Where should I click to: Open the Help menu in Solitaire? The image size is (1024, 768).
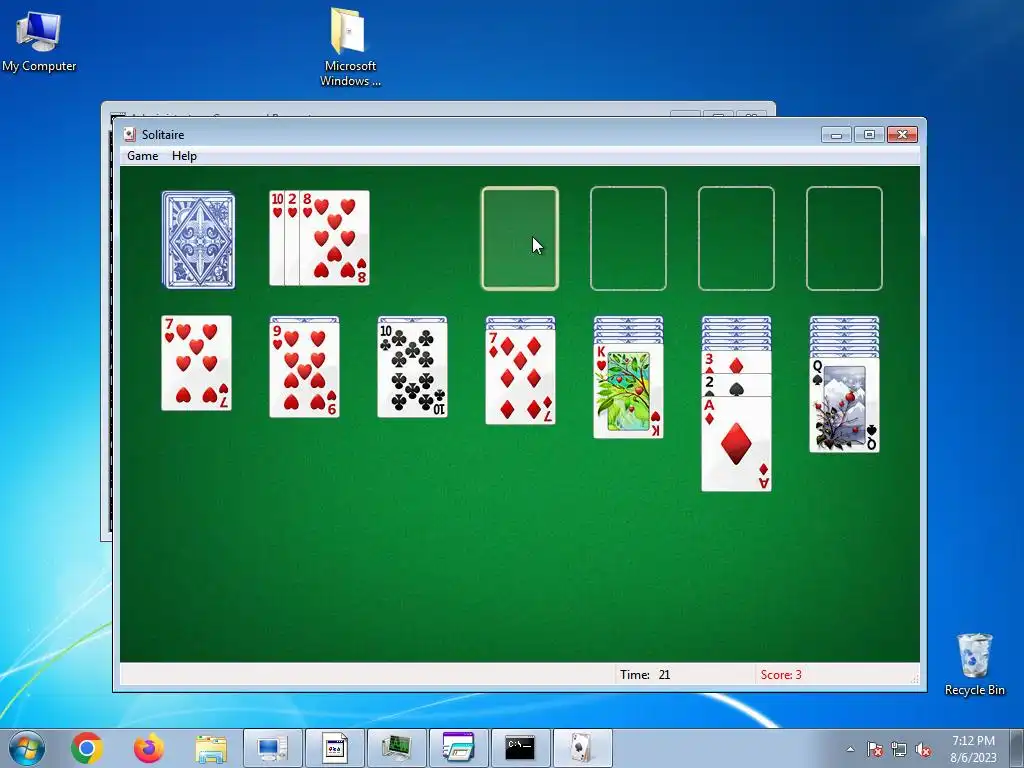pyautogui.click(x=184, y=155)
